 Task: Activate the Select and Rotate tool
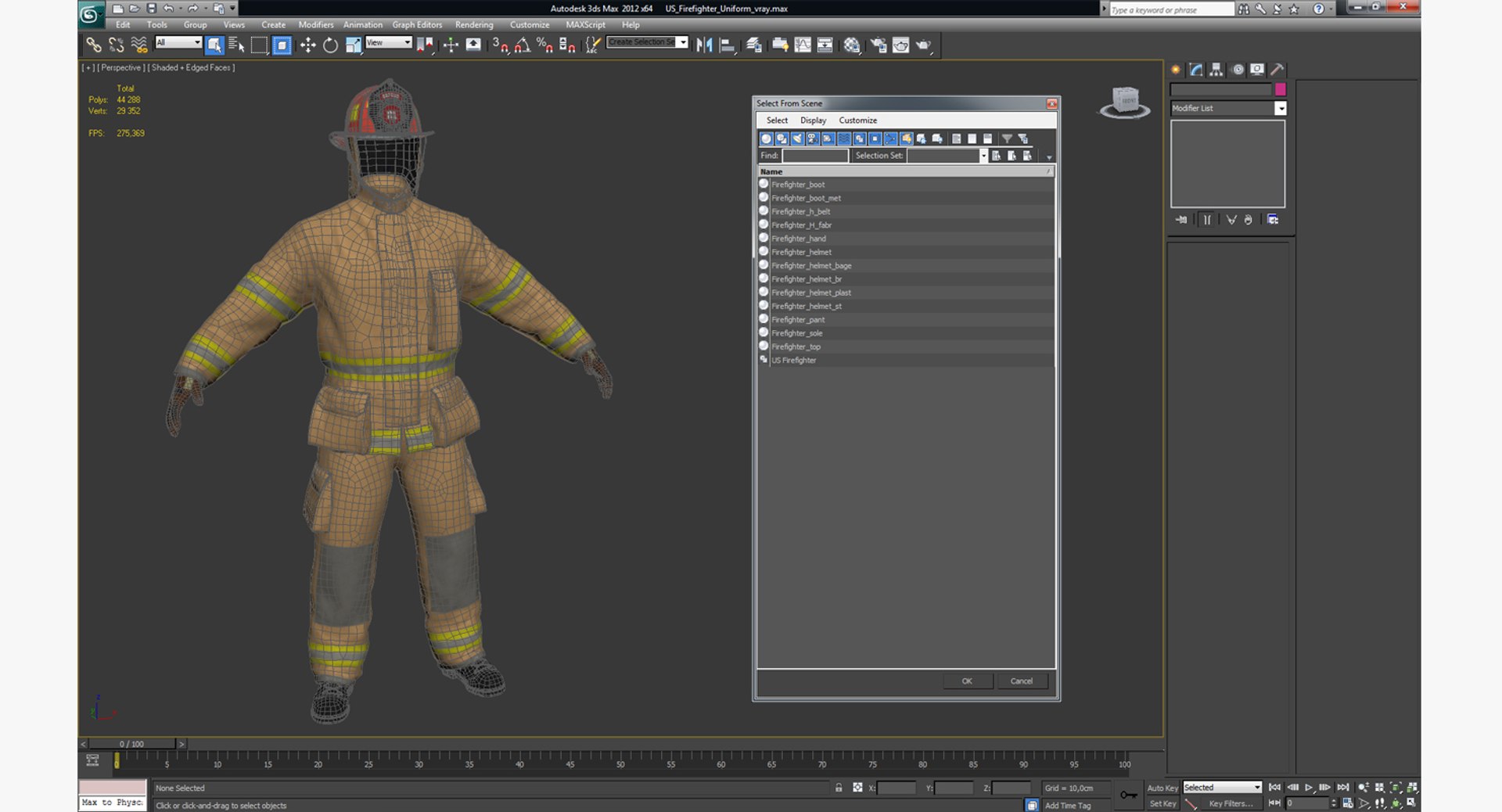[330, 45]
